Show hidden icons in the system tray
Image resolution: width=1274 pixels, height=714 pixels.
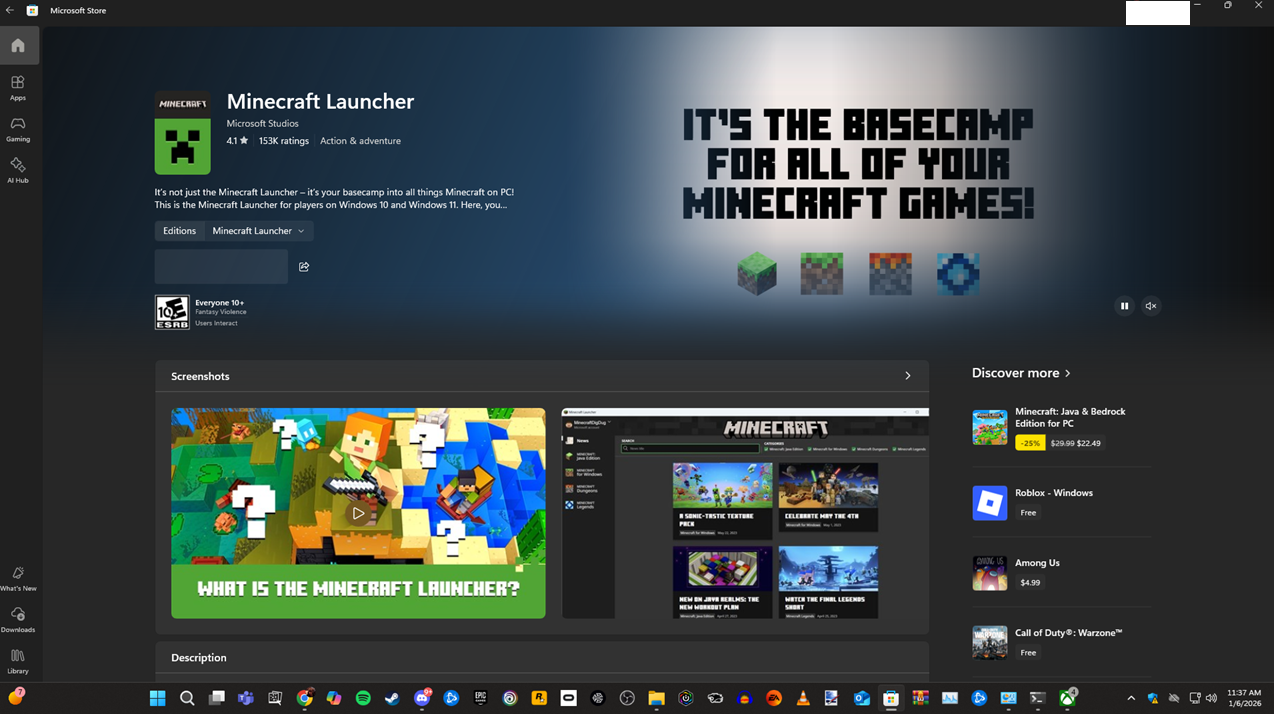tap(1130, 698)
